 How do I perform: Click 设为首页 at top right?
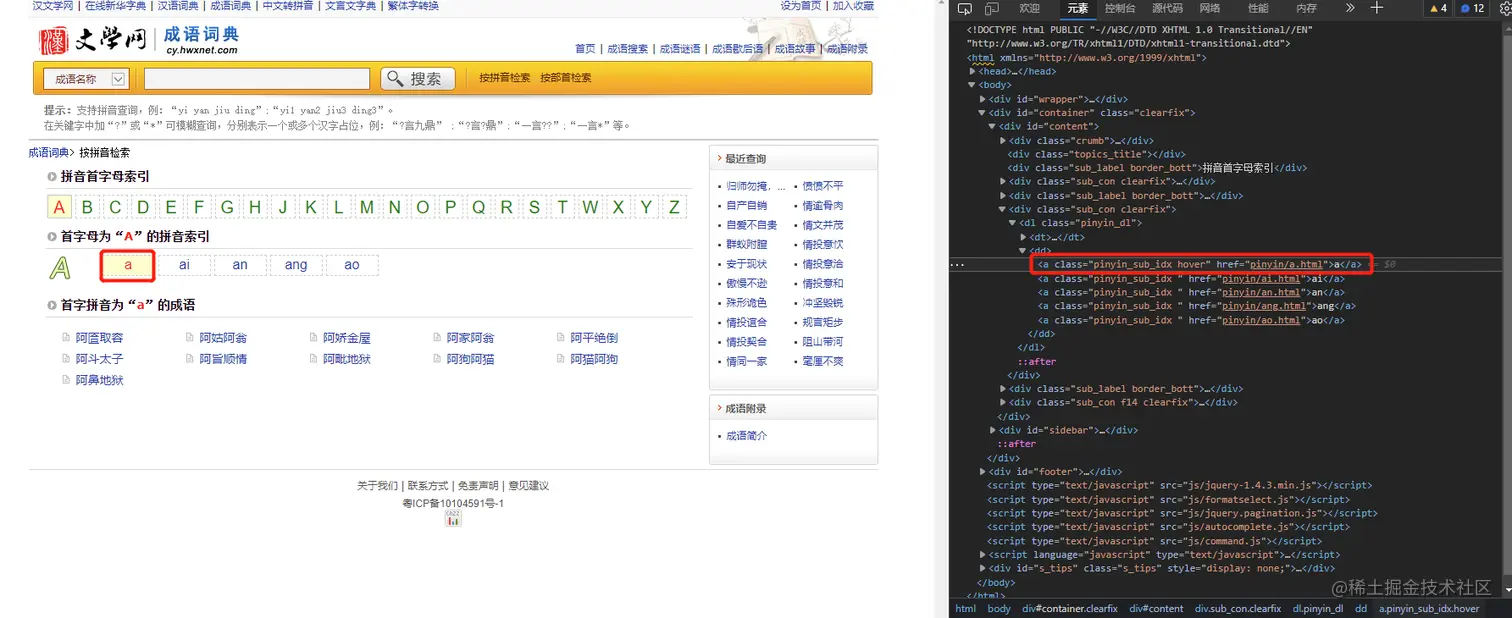(800, 6)
